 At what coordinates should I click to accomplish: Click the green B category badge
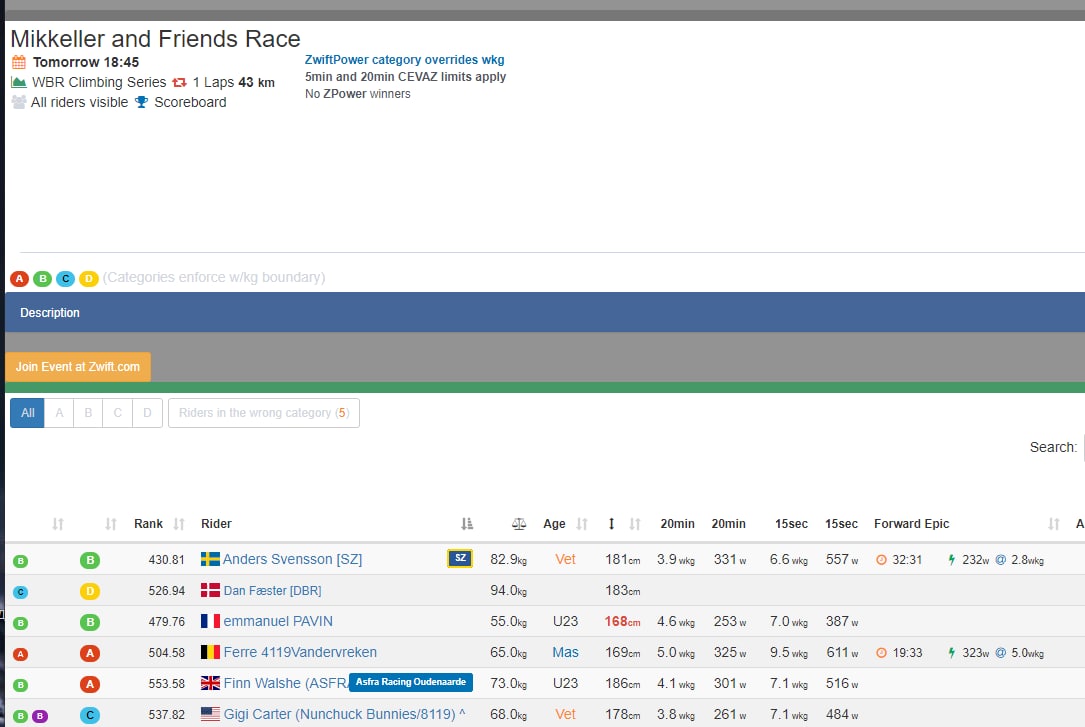(42, 278)
